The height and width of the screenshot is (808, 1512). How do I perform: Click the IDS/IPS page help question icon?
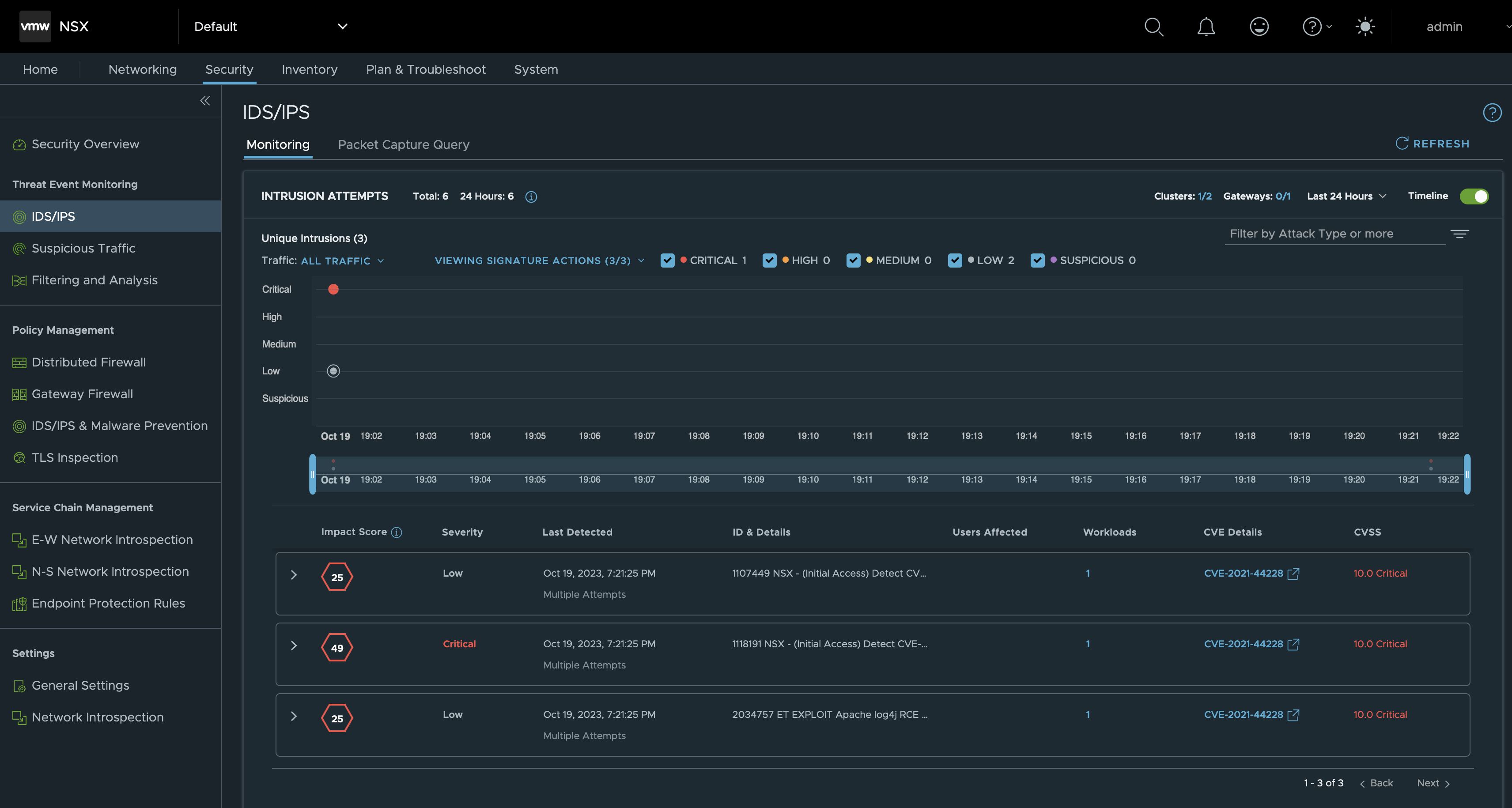tap(1491, 112)
